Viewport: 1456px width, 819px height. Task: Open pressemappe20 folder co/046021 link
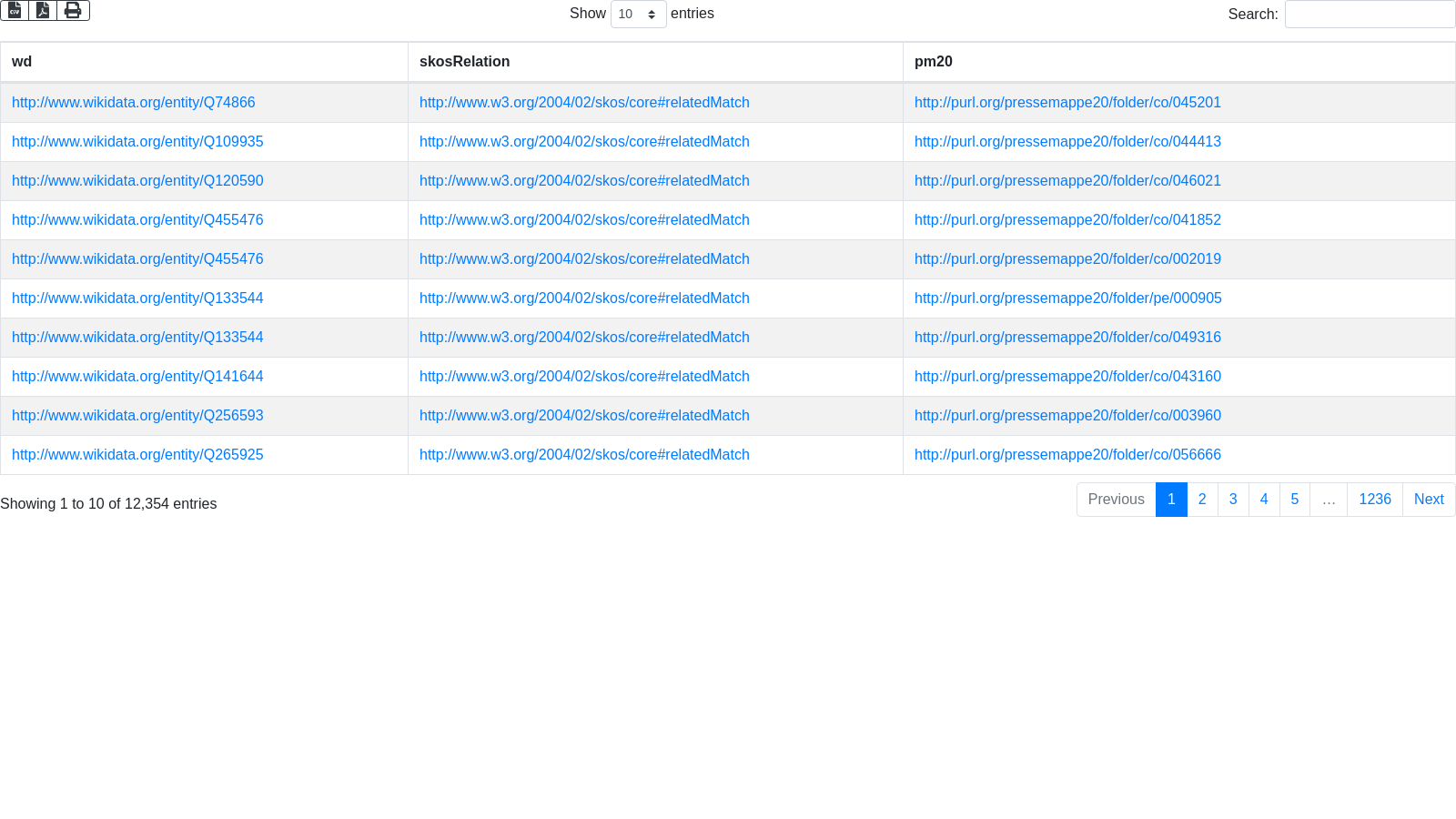(1067, 181)
